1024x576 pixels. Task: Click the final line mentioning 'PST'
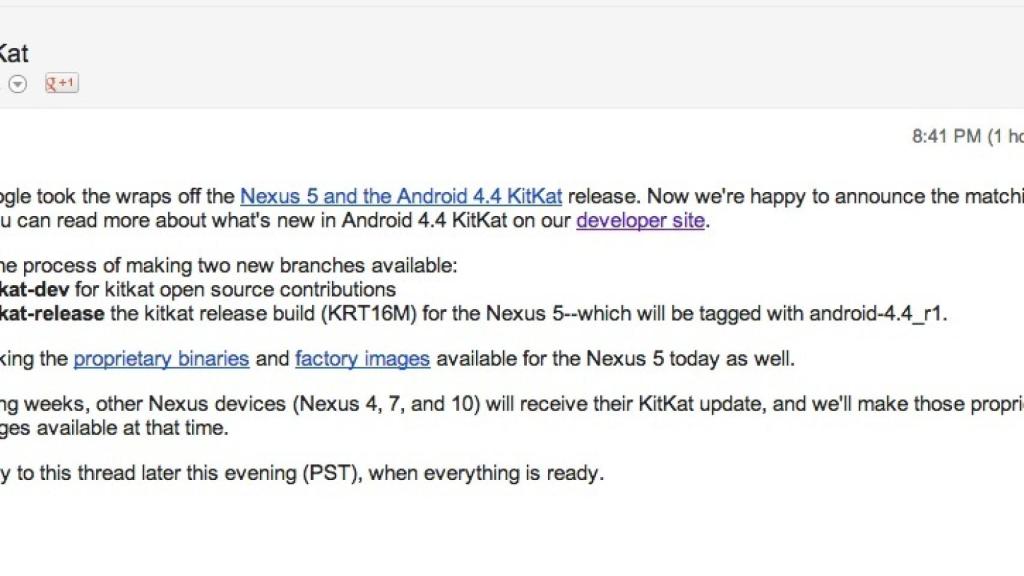point(300,473)
